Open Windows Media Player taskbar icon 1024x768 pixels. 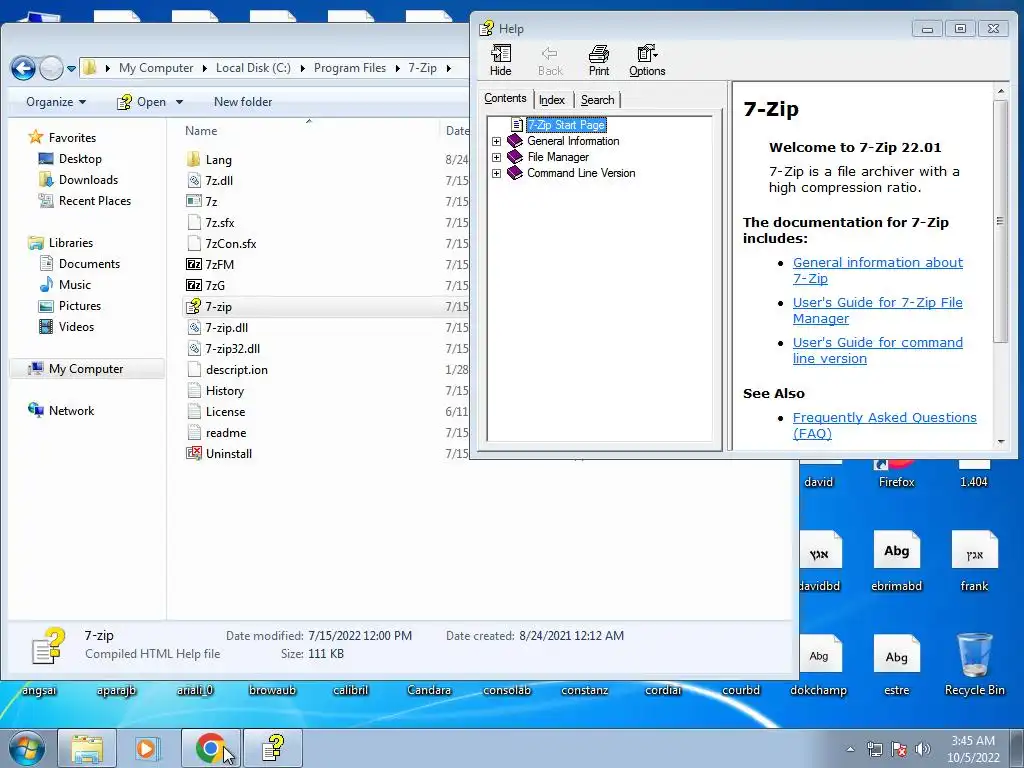tap(148, 748)
